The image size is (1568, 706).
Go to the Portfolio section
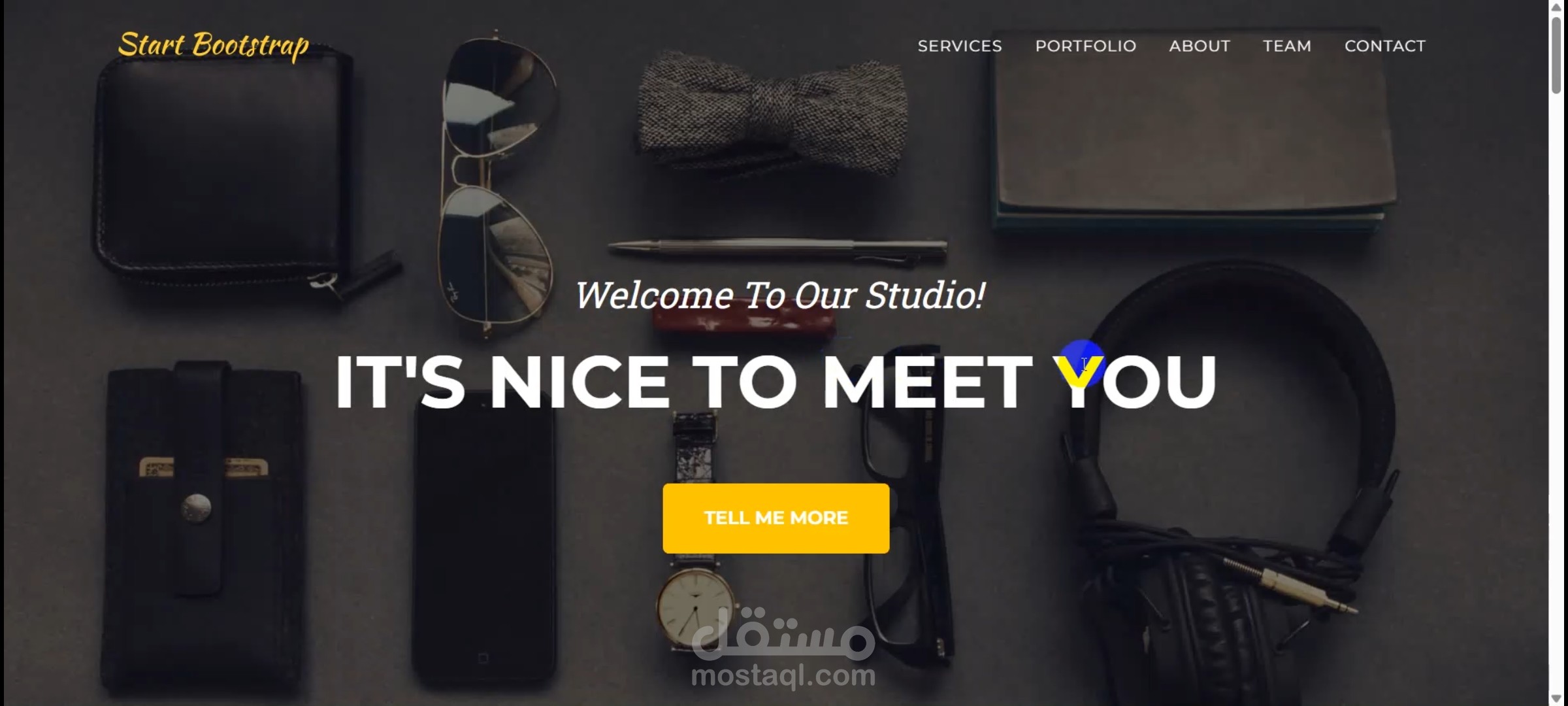click(x=1086, y=46)
